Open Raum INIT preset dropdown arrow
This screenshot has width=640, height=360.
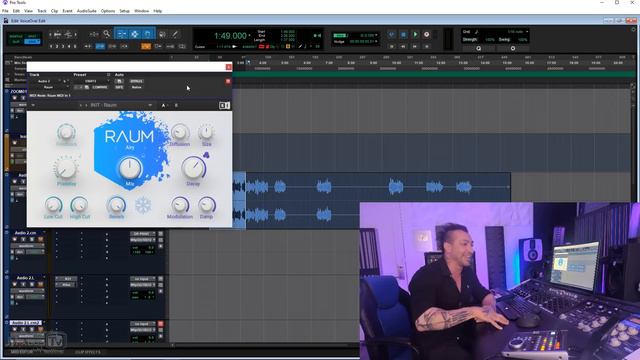[x=150, y=105]
